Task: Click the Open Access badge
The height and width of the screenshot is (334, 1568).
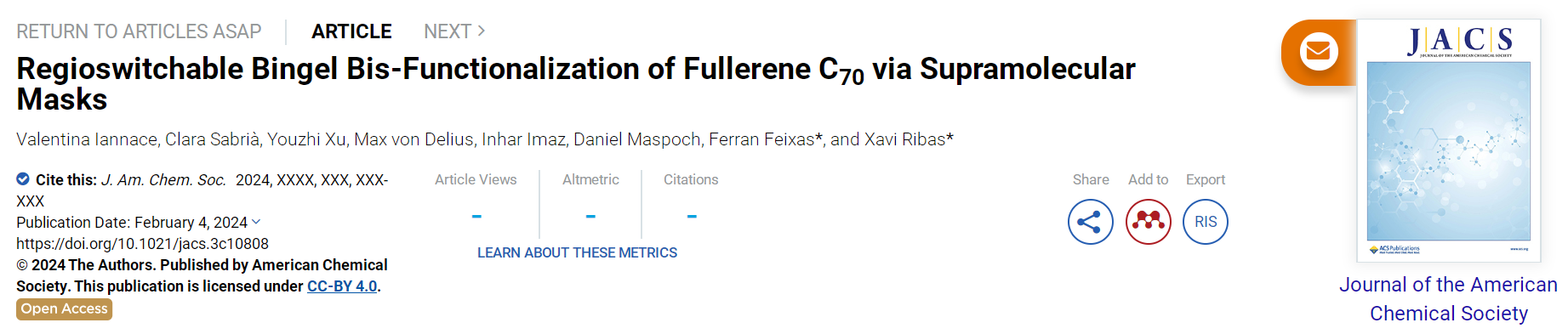Action: coord(64,309)
